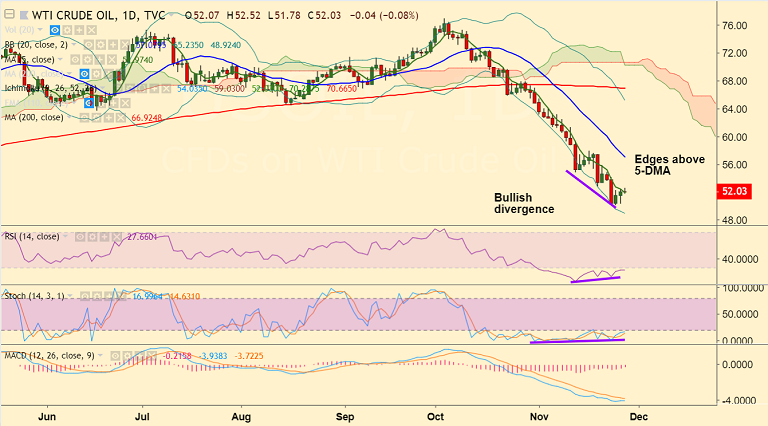Click the plus icon on the Ichimoku row

(x=154, y=89)
